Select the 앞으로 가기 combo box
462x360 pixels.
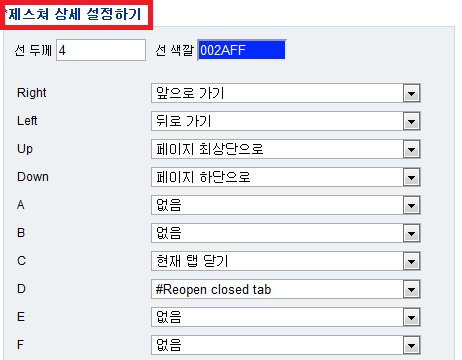[x=286, y=93]
